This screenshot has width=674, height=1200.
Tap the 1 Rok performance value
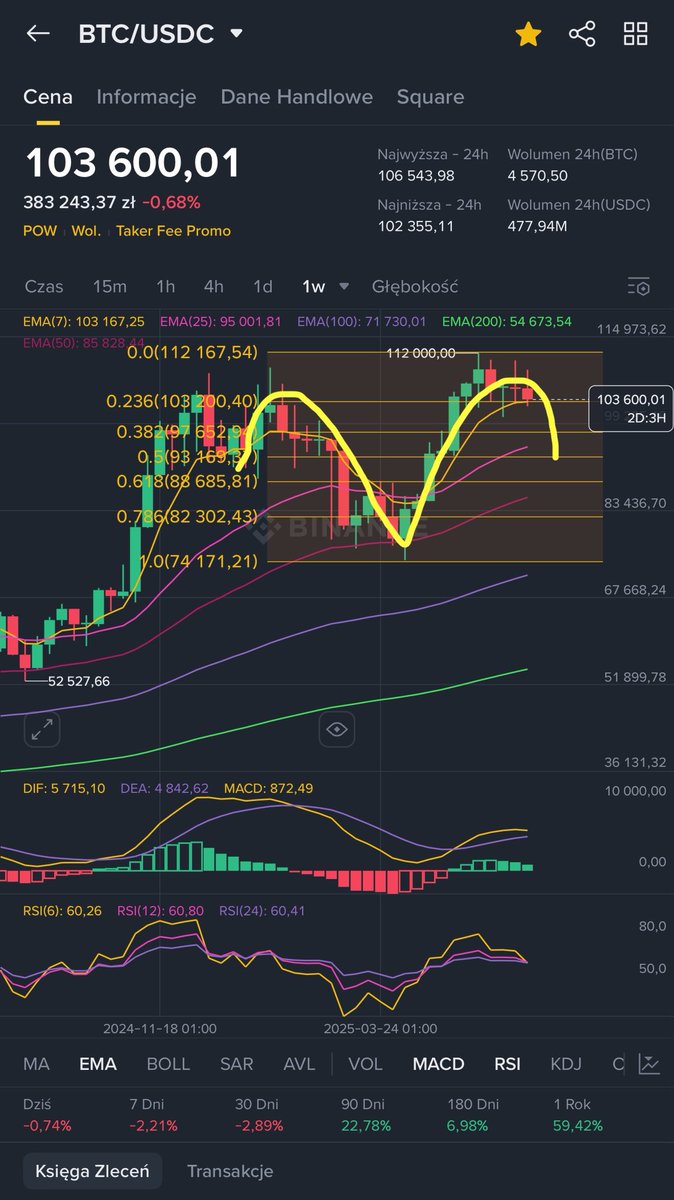pyautogui.click(x=578, y=1125)
